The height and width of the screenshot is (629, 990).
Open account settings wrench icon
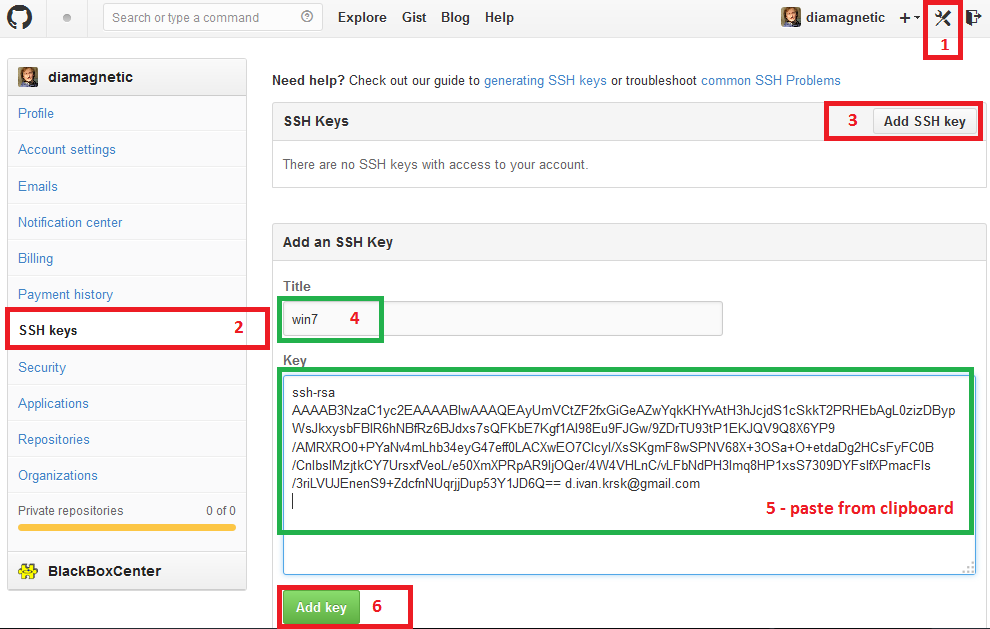942,17
